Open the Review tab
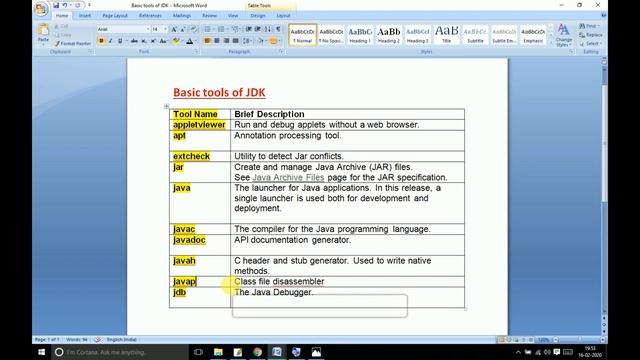This screenshot has height=360, width=640. (209, 16)
